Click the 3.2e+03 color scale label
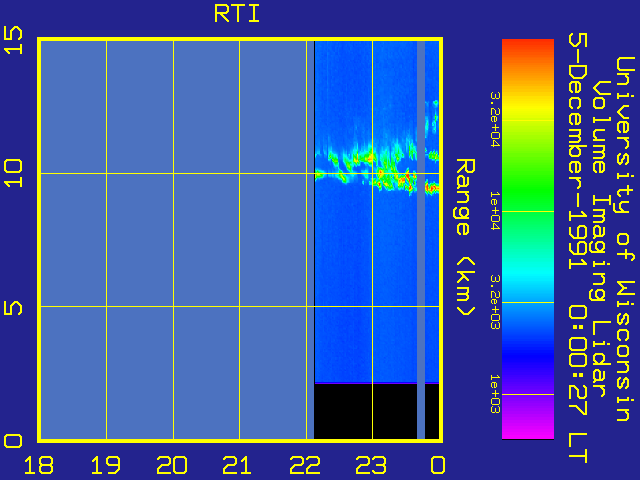 pos(495,302)
